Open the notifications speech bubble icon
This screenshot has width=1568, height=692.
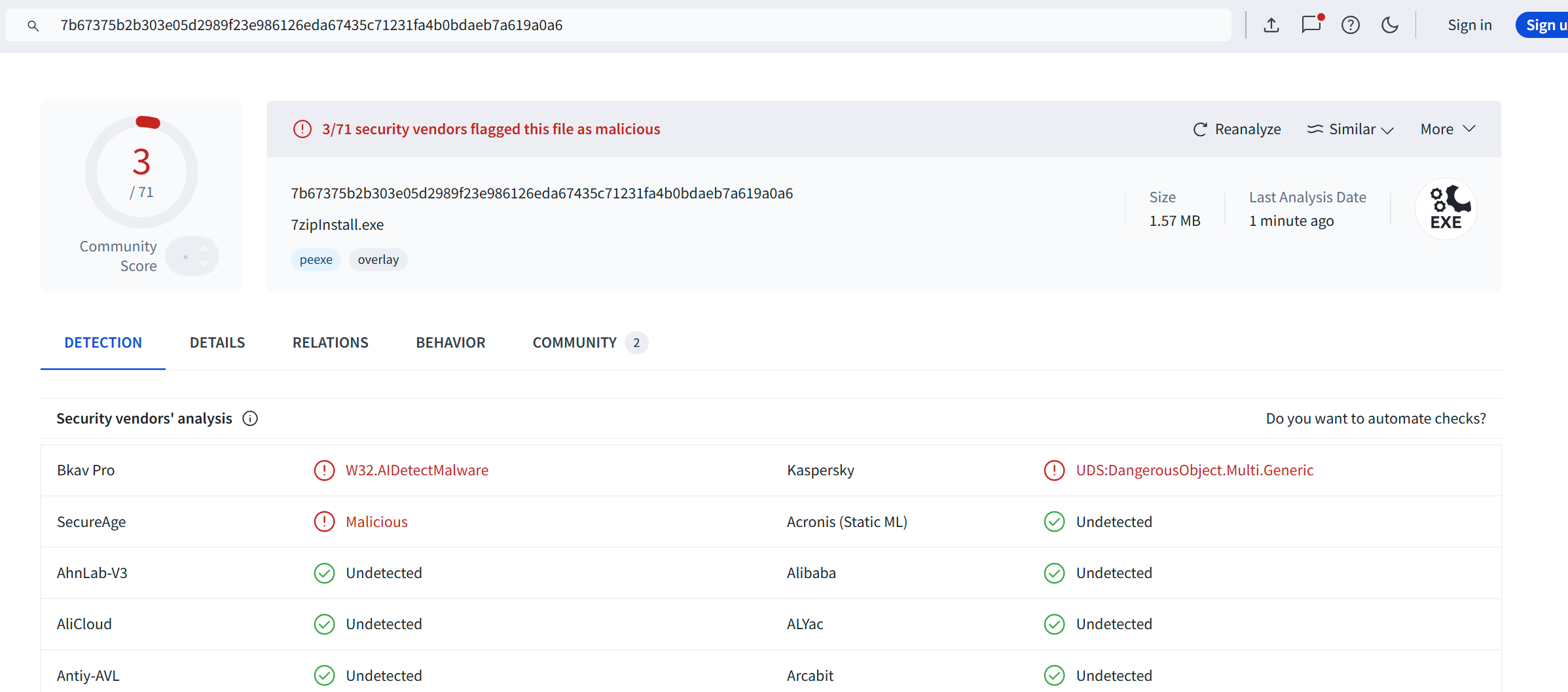click(1311, 25)
